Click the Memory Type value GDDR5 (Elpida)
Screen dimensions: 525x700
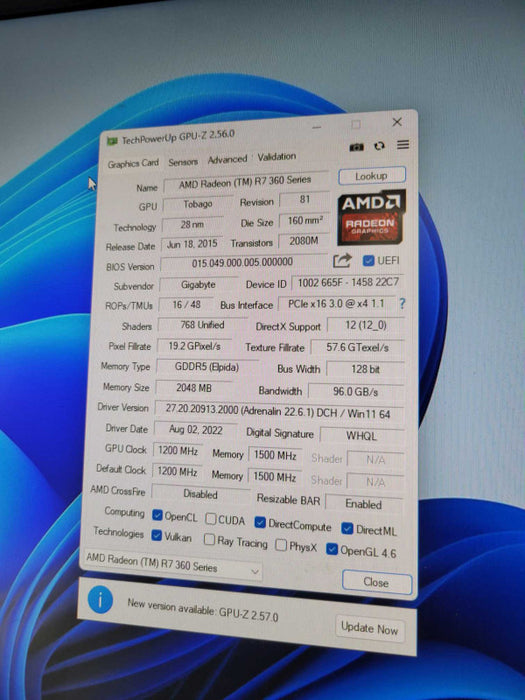click(207, 367)
